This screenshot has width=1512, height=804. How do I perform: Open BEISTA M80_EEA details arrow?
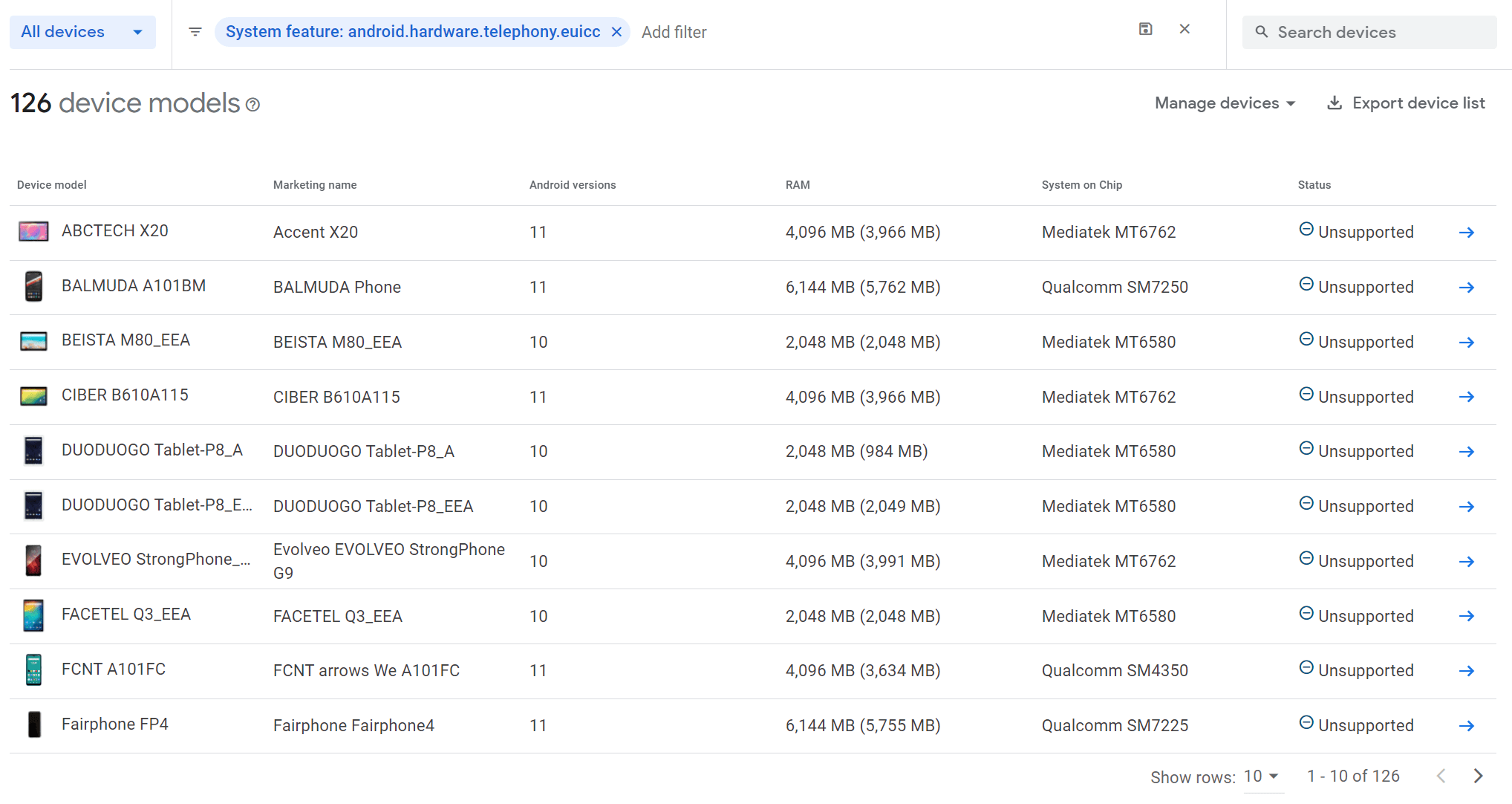pos(1466,343)
